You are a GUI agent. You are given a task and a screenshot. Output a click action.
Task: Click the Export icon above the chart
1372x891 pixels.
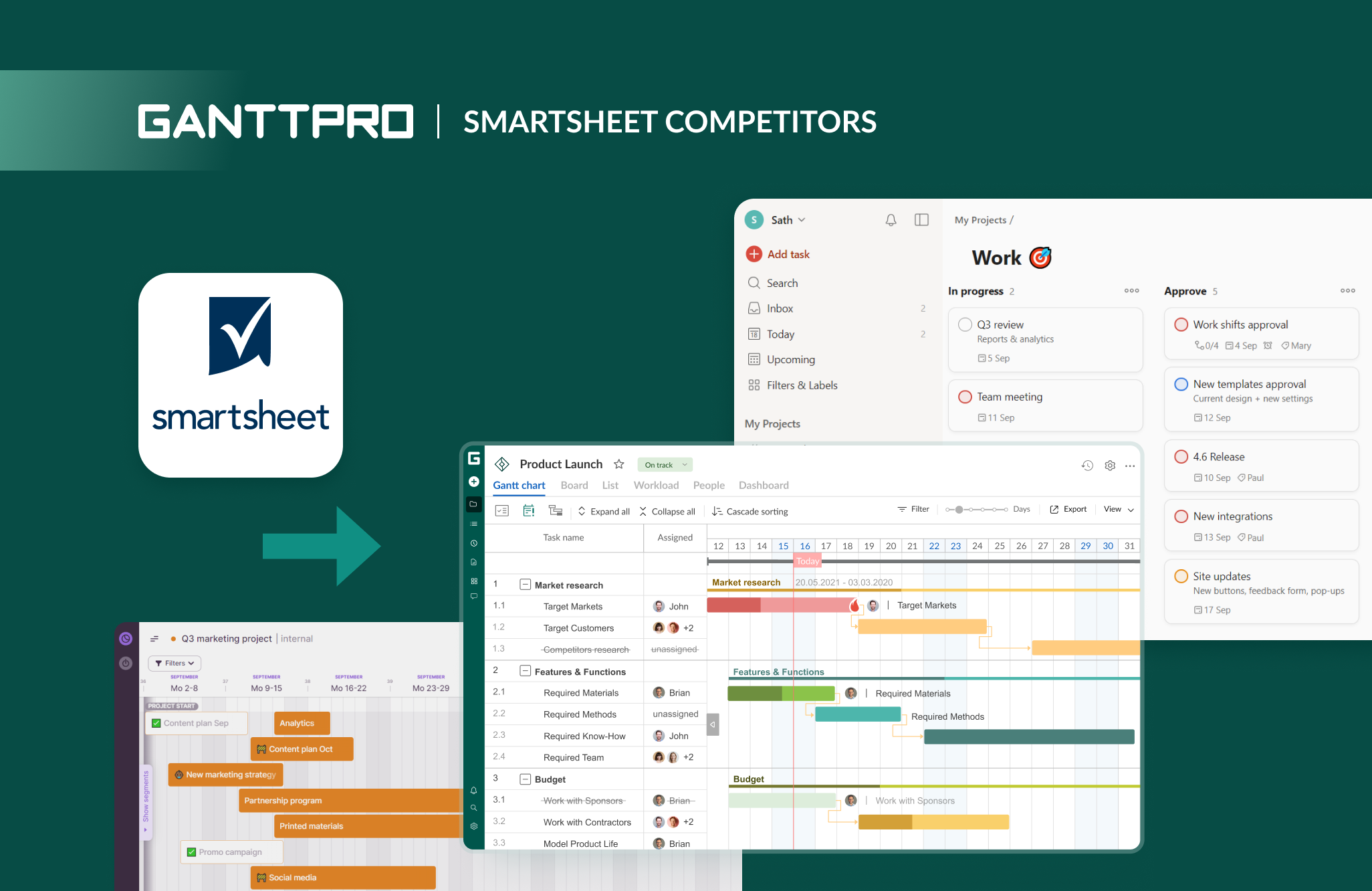(x=1053, y=509)
